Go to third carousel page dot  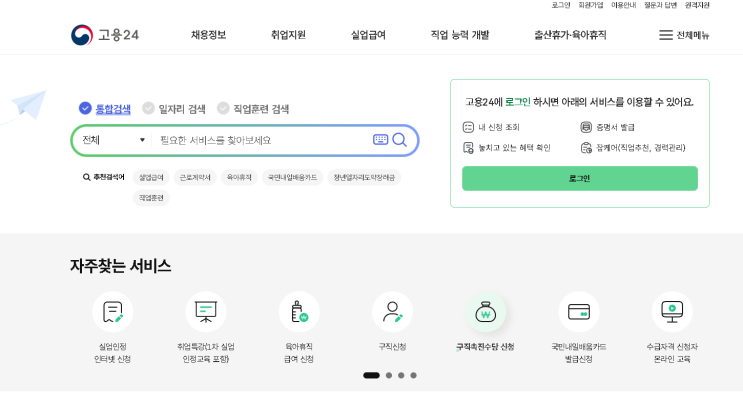click(x=401, y=375)
